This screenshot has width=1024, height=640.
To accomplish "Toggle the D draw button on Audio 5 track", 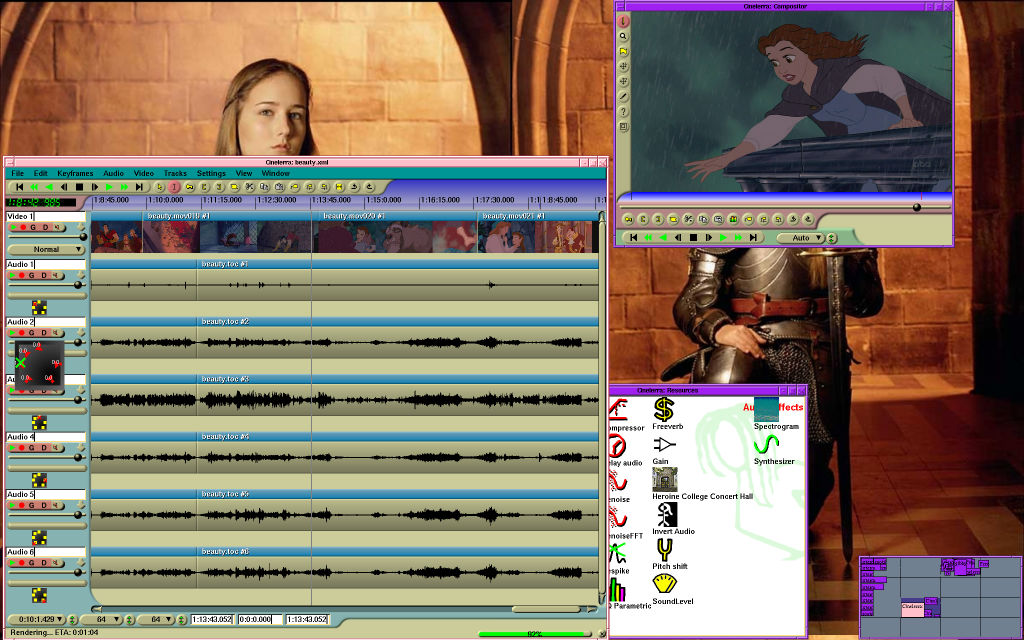I will [45, 505].
